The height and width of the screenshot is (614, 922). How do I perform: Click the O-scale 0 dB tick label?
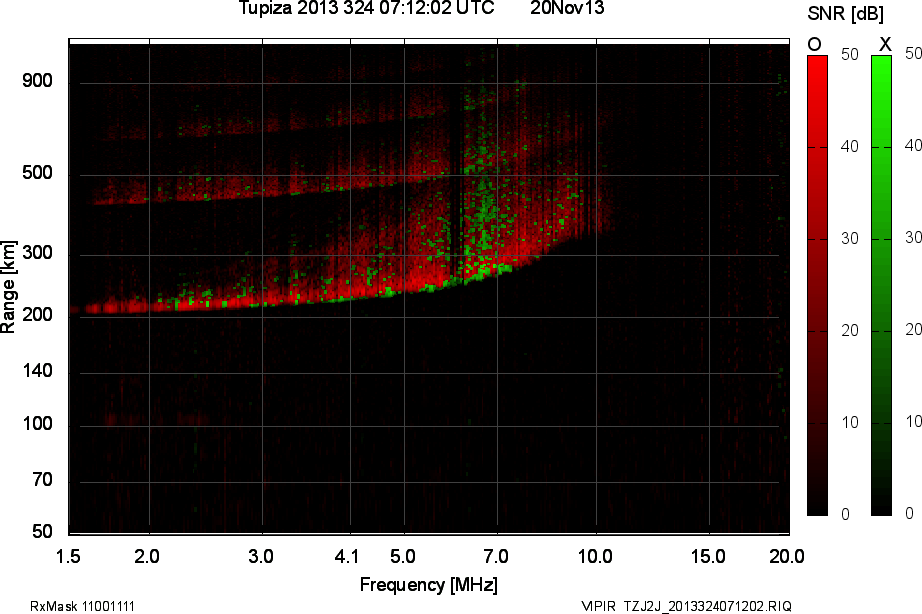[x=846, y=515]
